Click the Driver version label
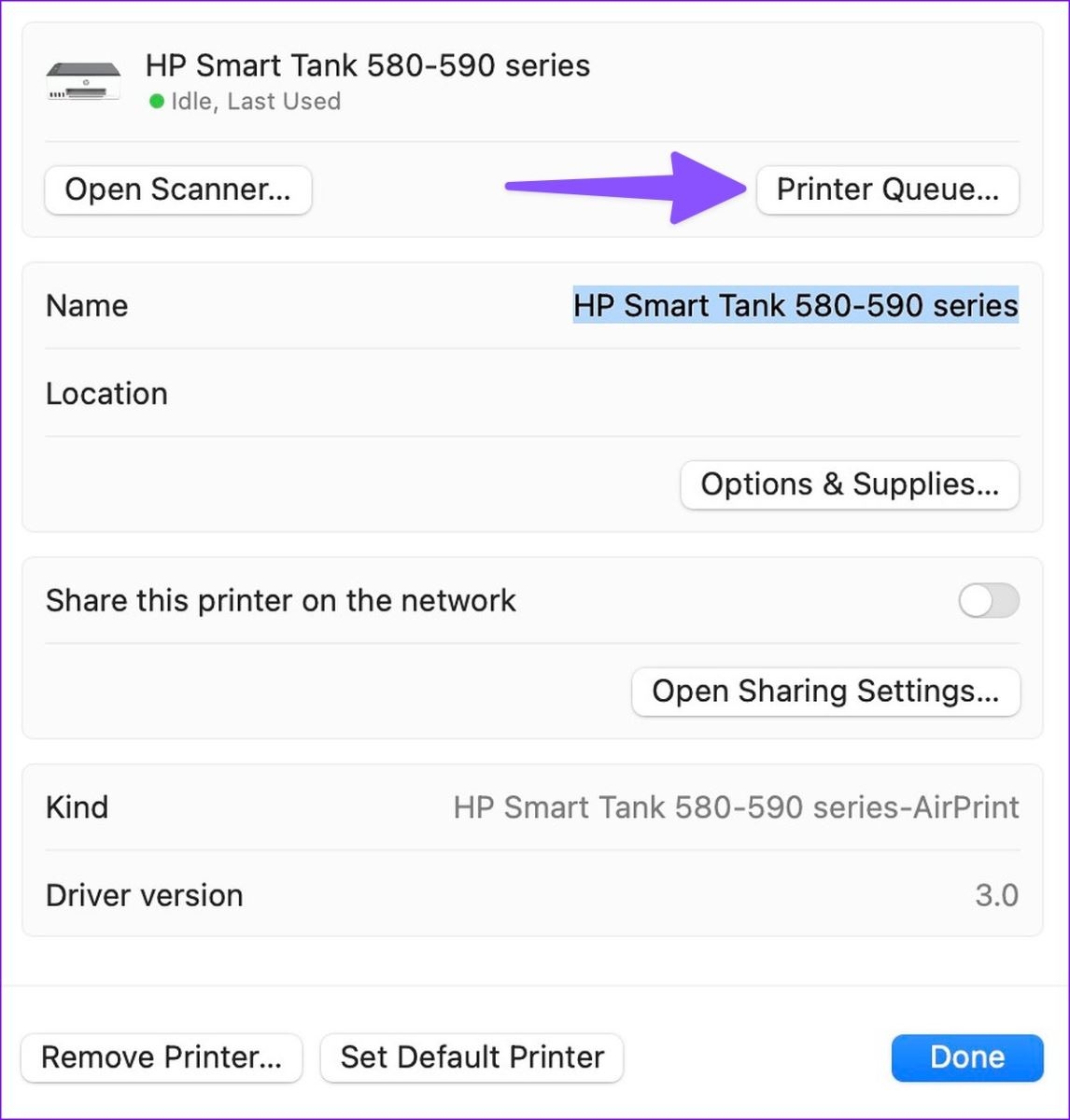Viewport: 1070px width, 1120px height. [x=144, y=895]
